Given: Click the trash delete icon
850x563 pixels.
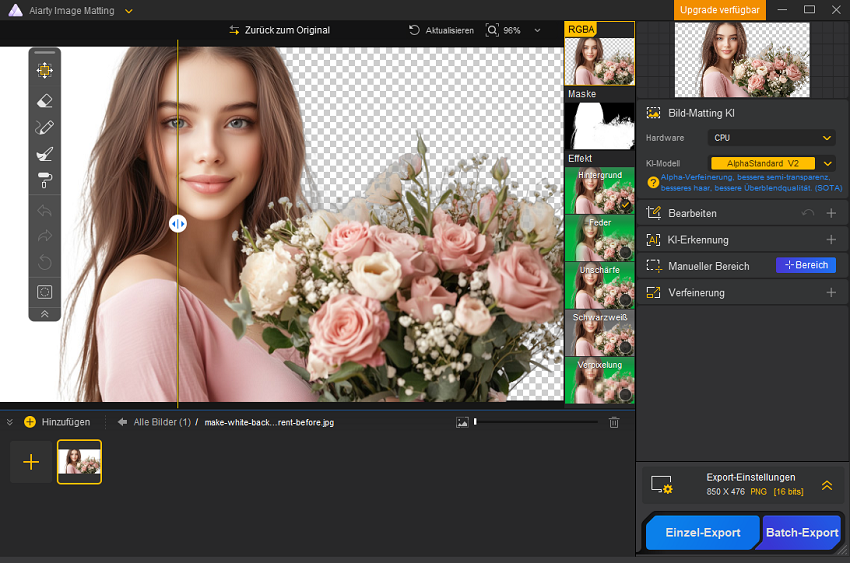Looking at the screenshot, I should coord(614,422).
